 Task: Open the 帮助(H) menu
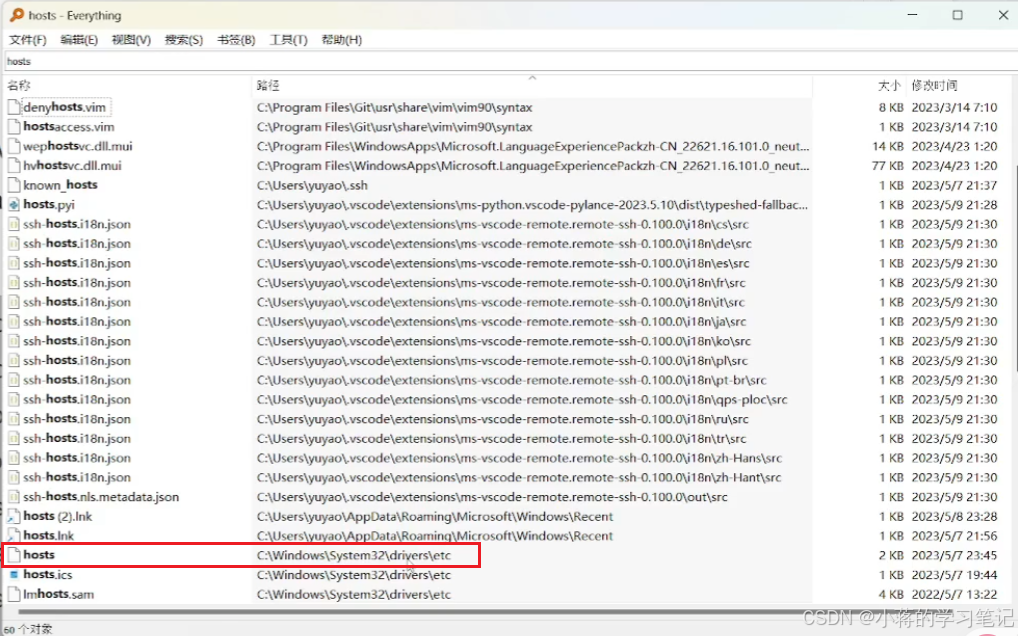(x=341, y=40)
